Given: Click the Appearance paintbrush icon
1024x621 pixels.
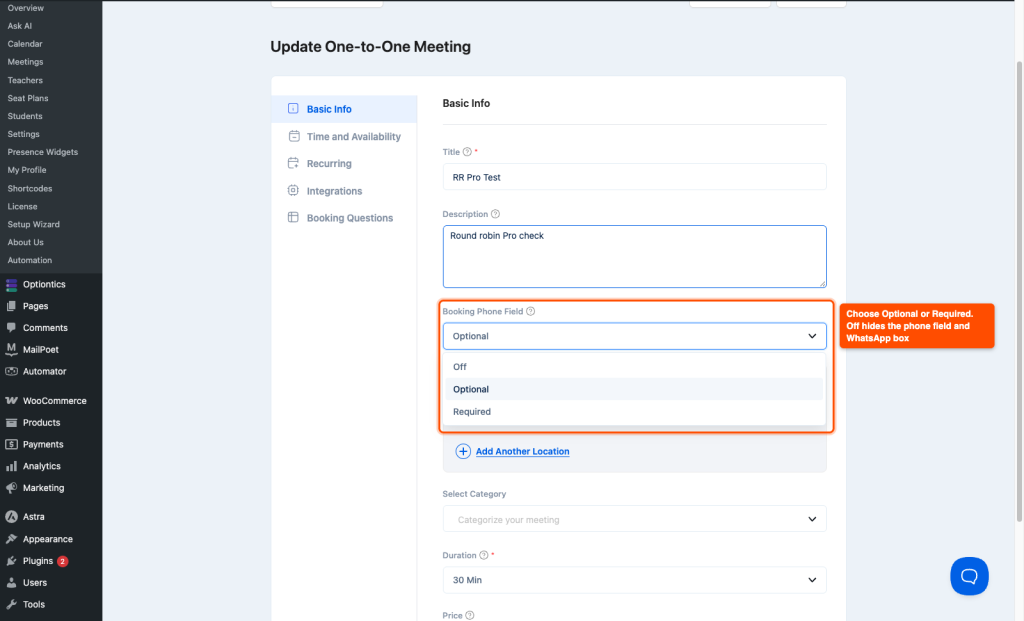Looking at the screenshot, I should [11, 539].
